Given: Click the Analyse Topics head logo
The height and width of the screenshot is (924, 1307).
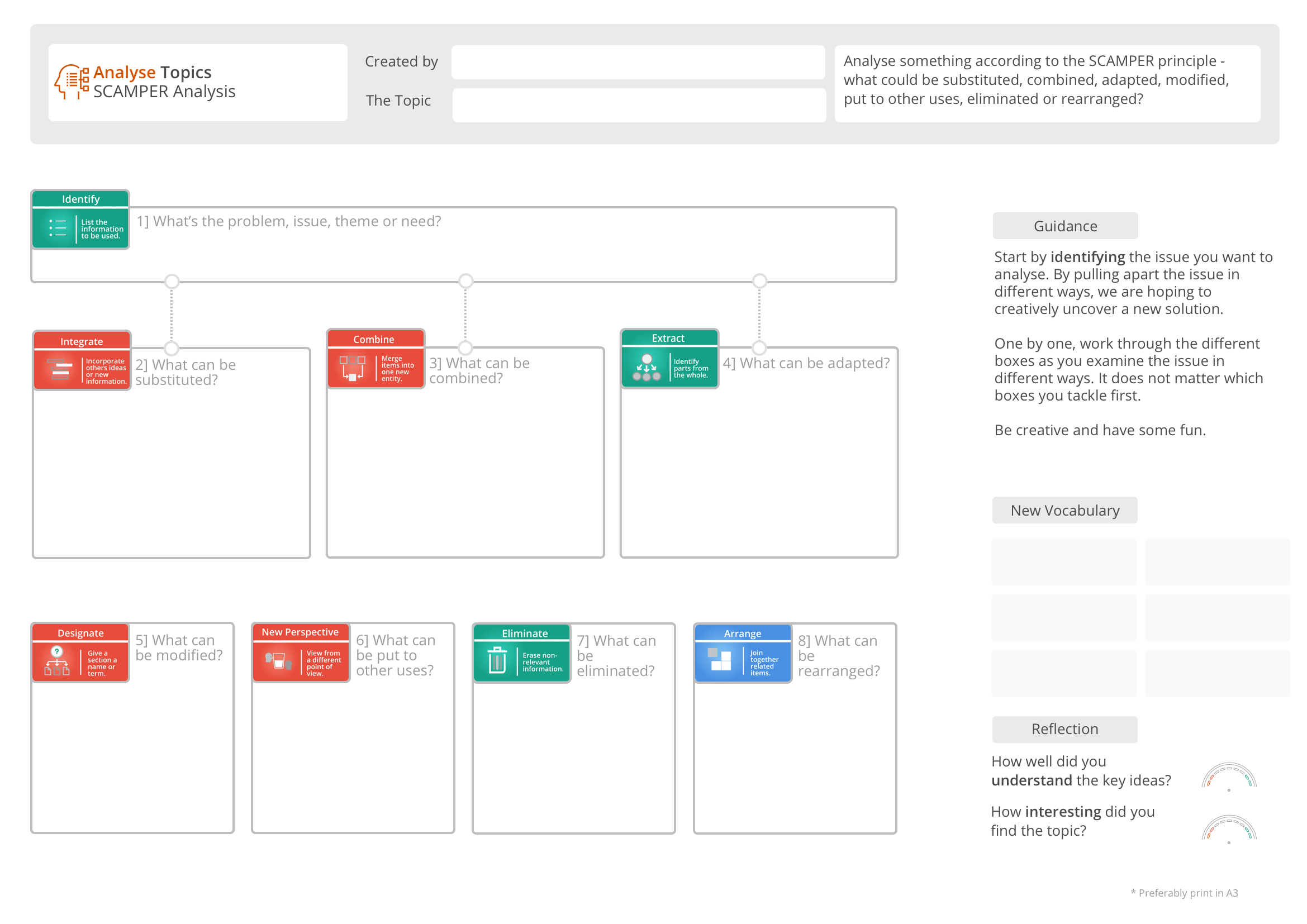Looking at the screenshot, I should point(70,81).
